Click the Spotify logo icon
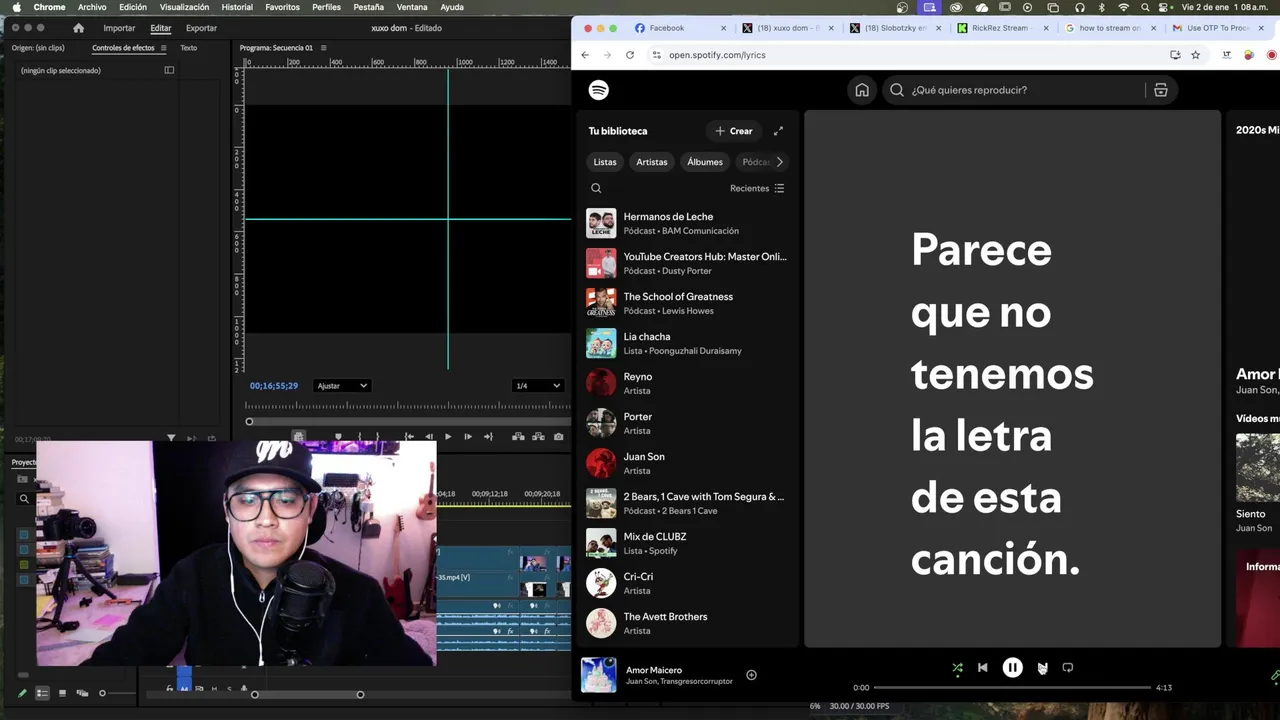Viewport: 1280px width, 720px height. [x=598, y=90]
